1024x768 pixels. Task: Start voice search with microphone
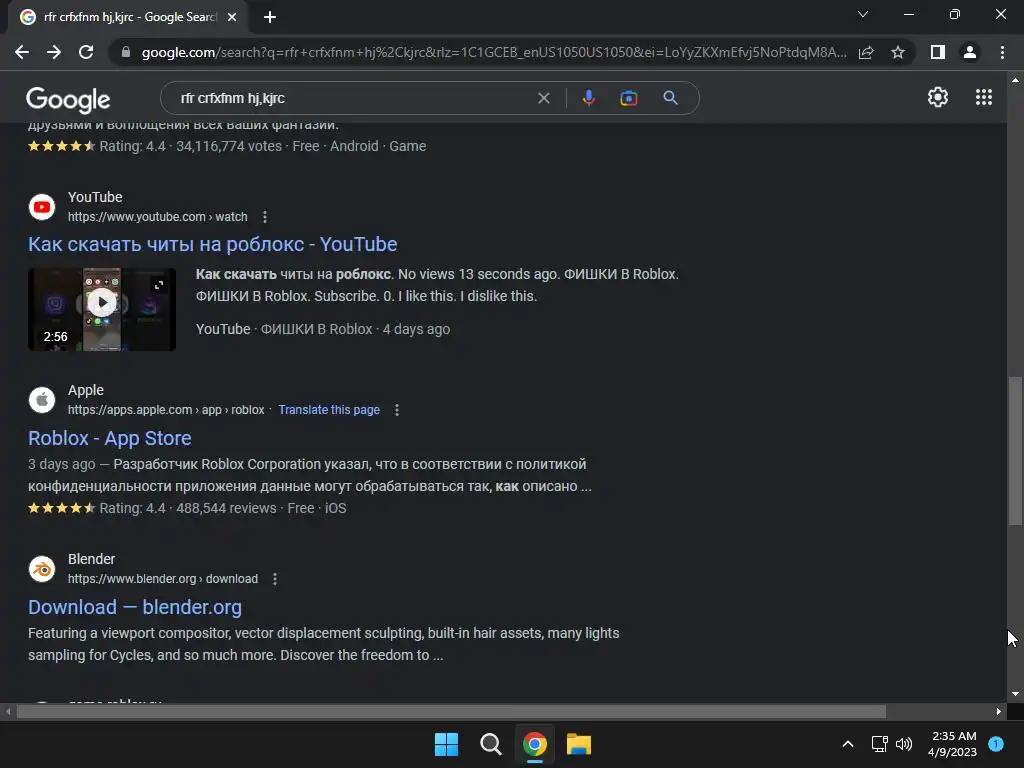[588, 98]
